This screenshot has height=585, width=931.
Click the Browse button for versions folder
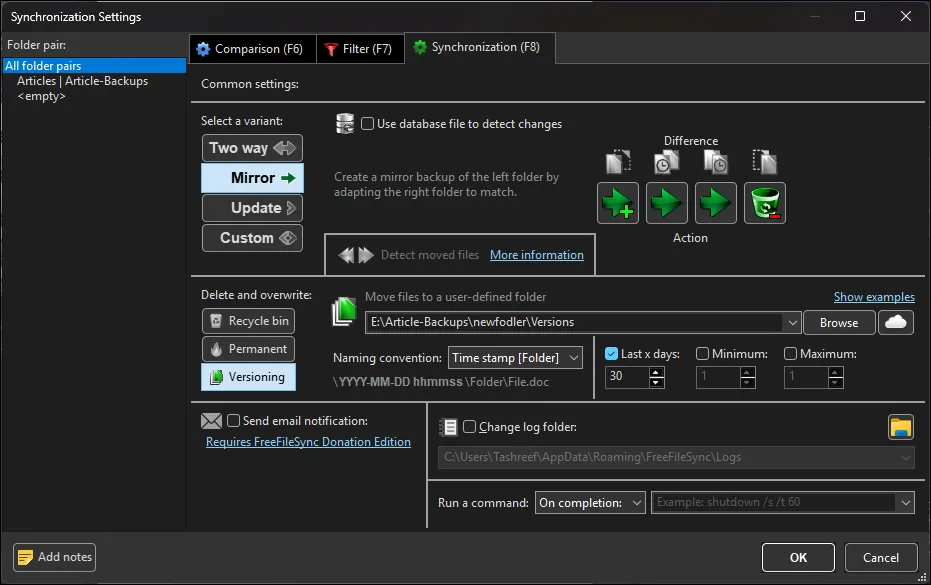pyautogui.click(x=838, y=322)
